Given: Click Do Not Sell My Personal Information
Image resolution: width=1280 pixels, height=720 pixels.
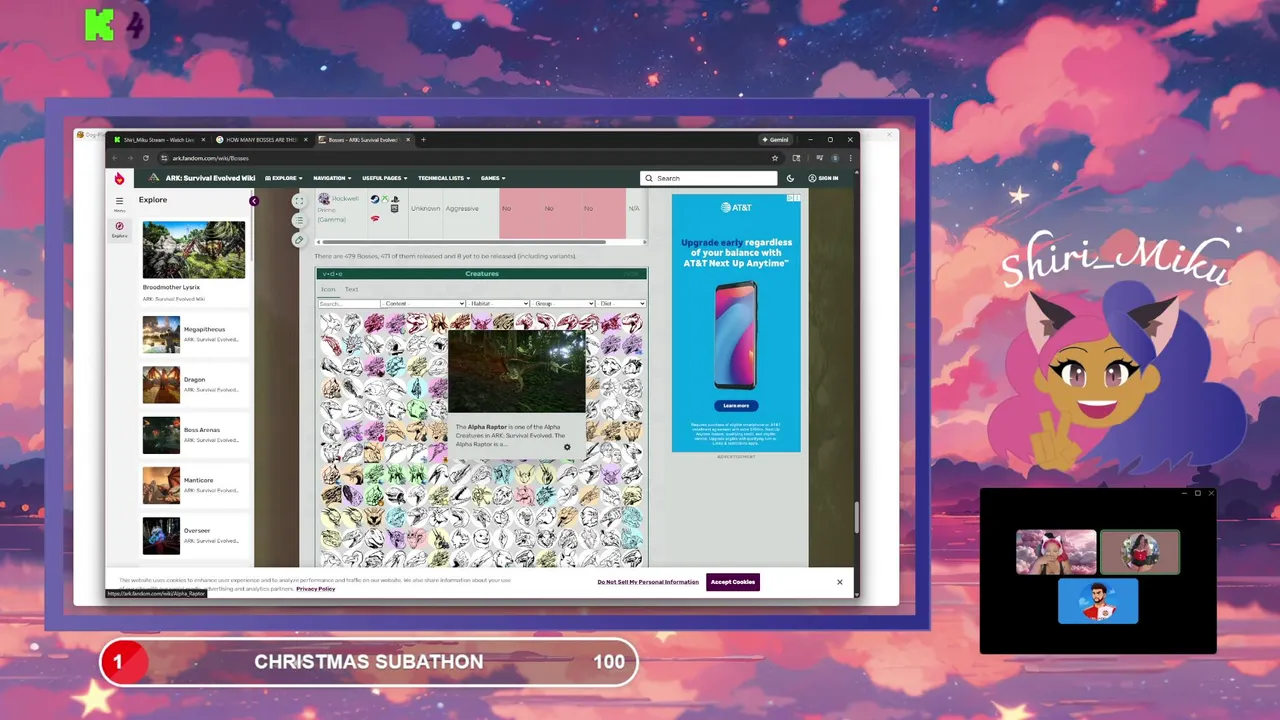Looking at the screenshot, I should (648, 582).
